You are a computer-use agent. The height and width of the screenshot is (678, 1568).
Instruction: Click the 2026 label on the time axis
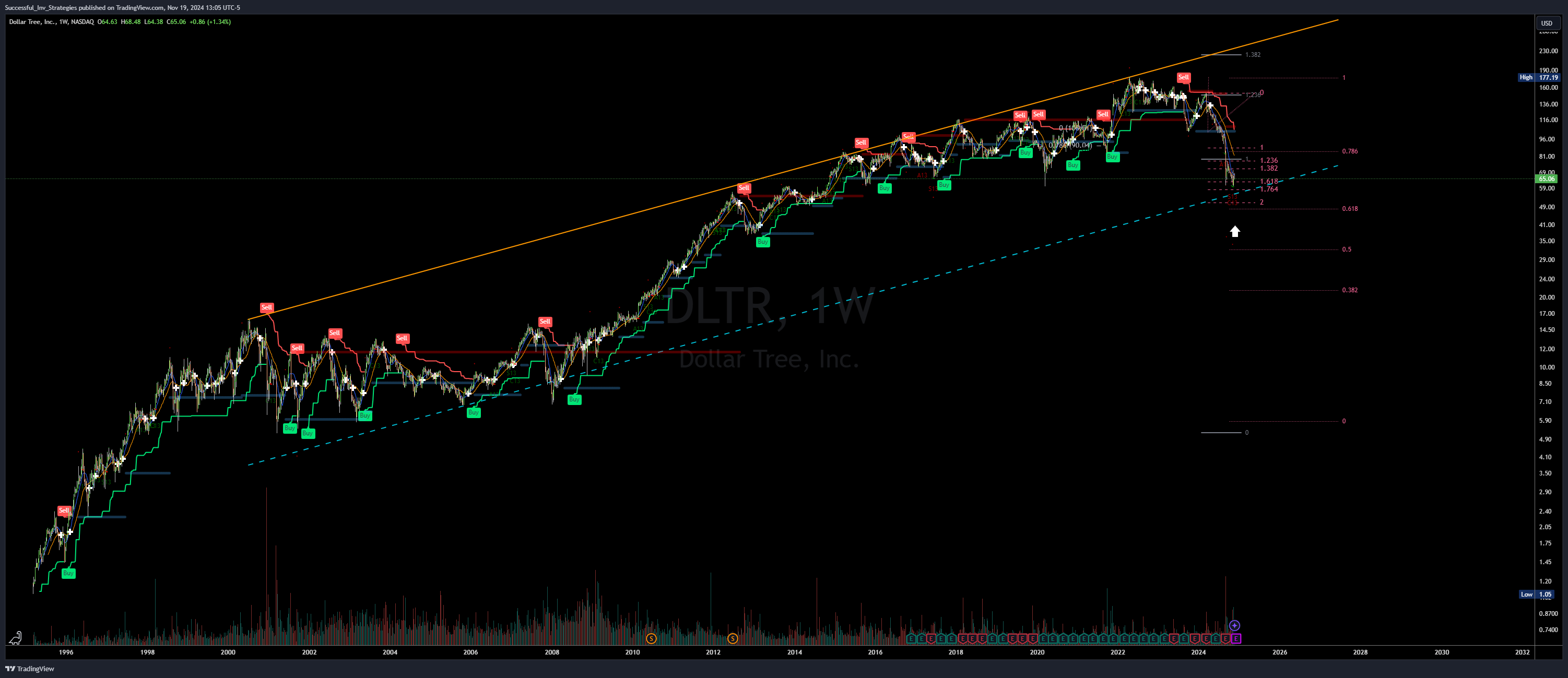click(1279, 652)
